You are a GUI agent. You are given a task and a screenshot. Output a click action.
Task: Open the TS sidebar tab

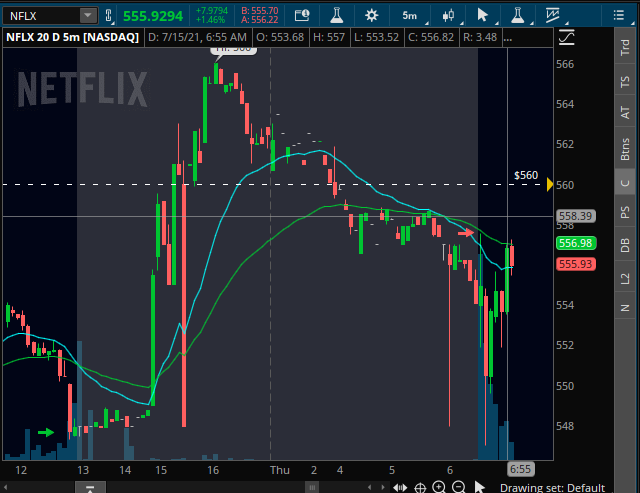(x=625, y=82)
